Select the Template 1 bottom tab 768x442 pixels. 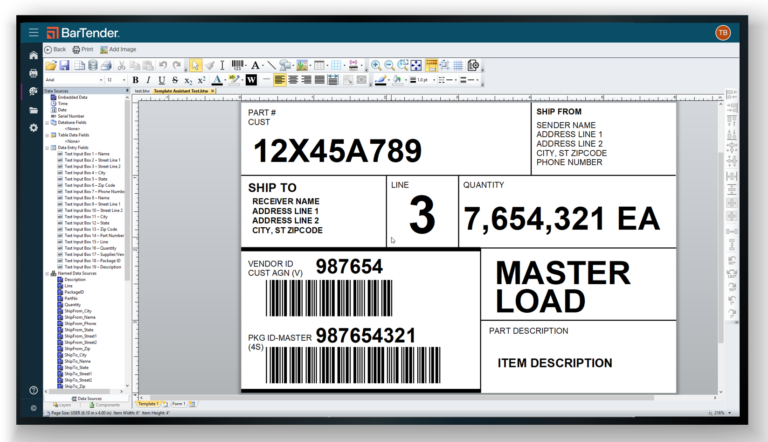147,404
